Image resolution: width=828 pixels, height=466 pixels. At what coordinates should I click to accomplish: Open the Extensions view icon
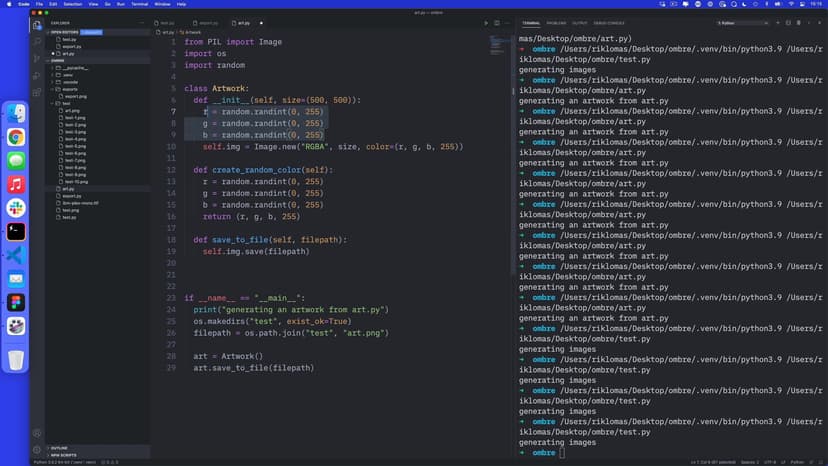tap(37, 94)
